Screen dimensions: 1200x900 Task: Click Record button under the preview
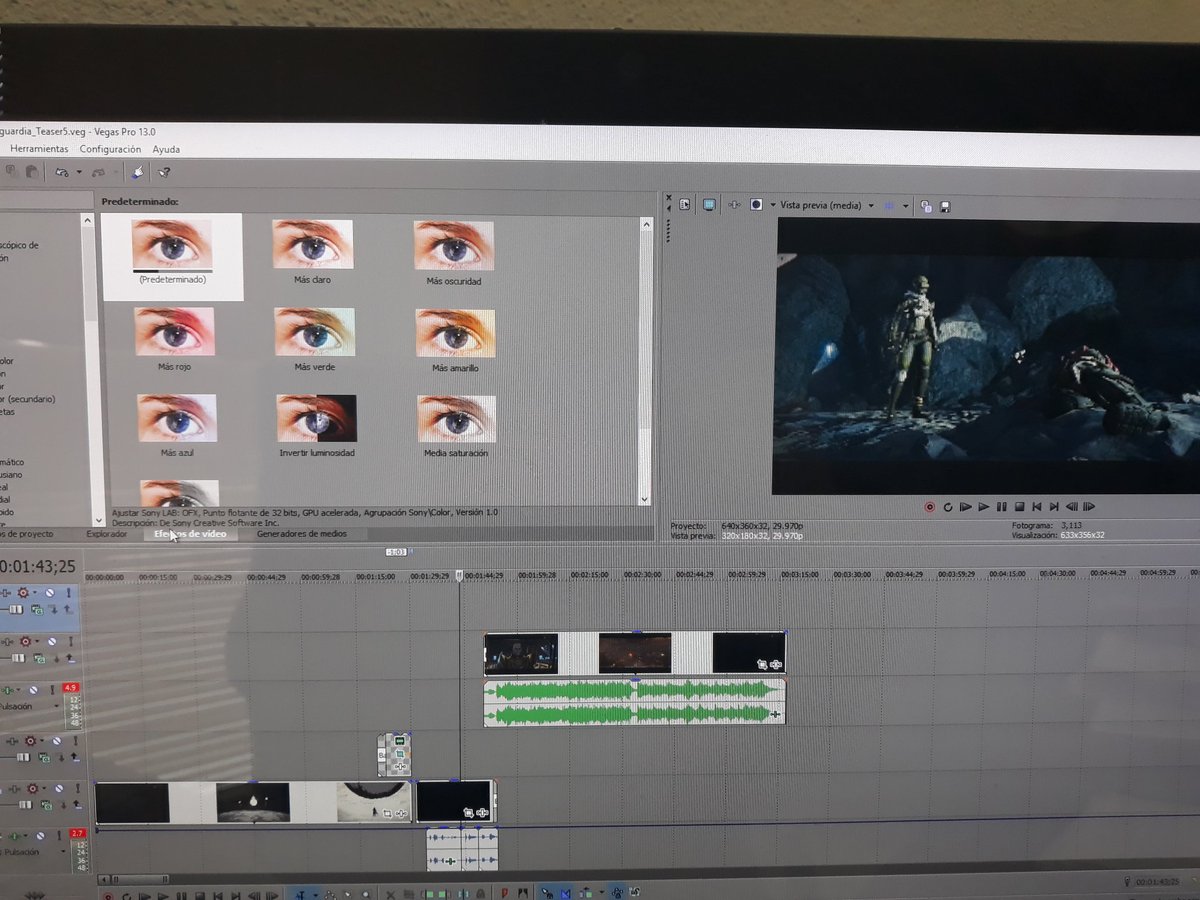pyautogui.click(x=929, y=507)
